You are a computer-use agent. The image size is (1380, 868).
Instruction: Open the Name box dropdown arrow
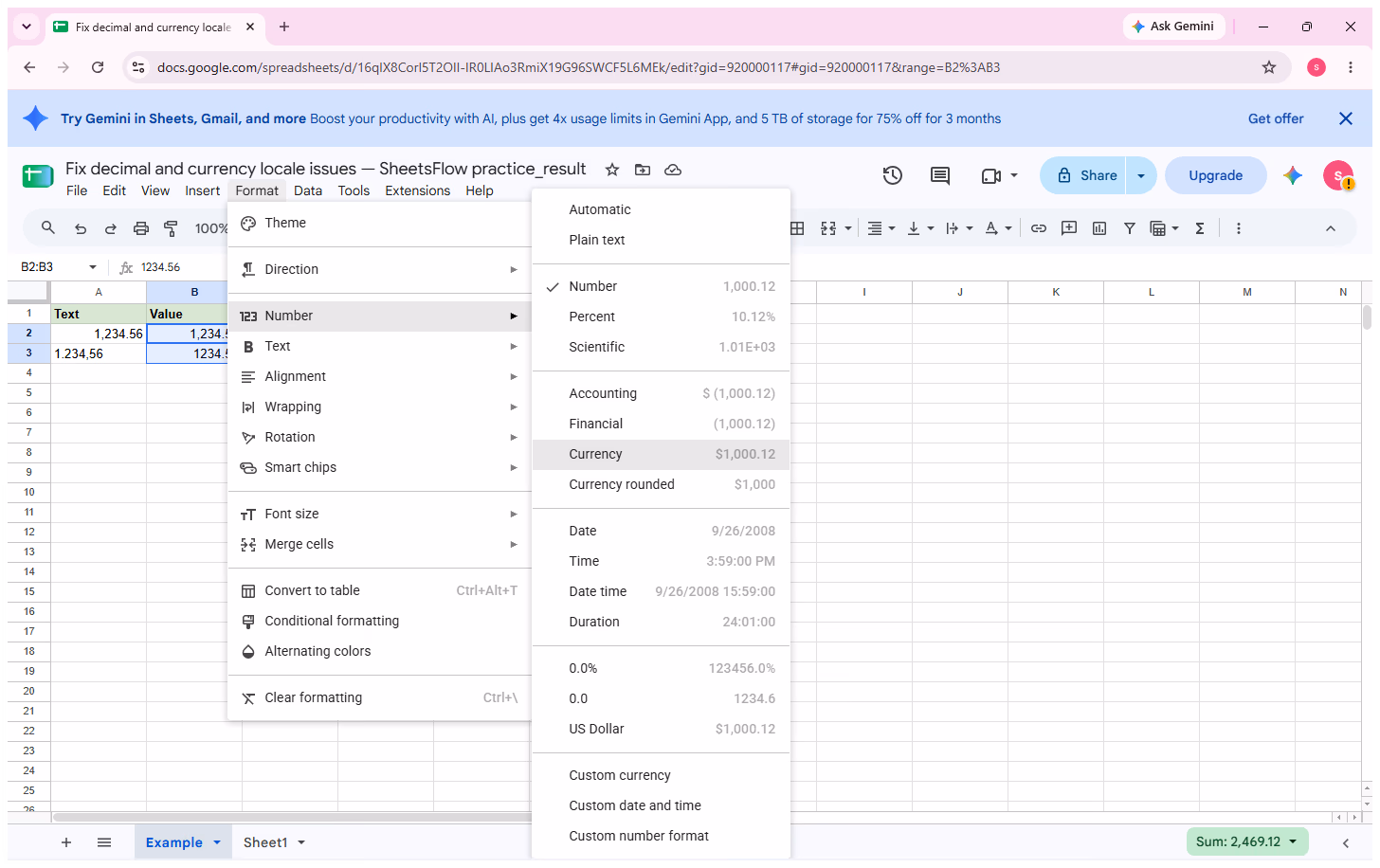(93, 267)
